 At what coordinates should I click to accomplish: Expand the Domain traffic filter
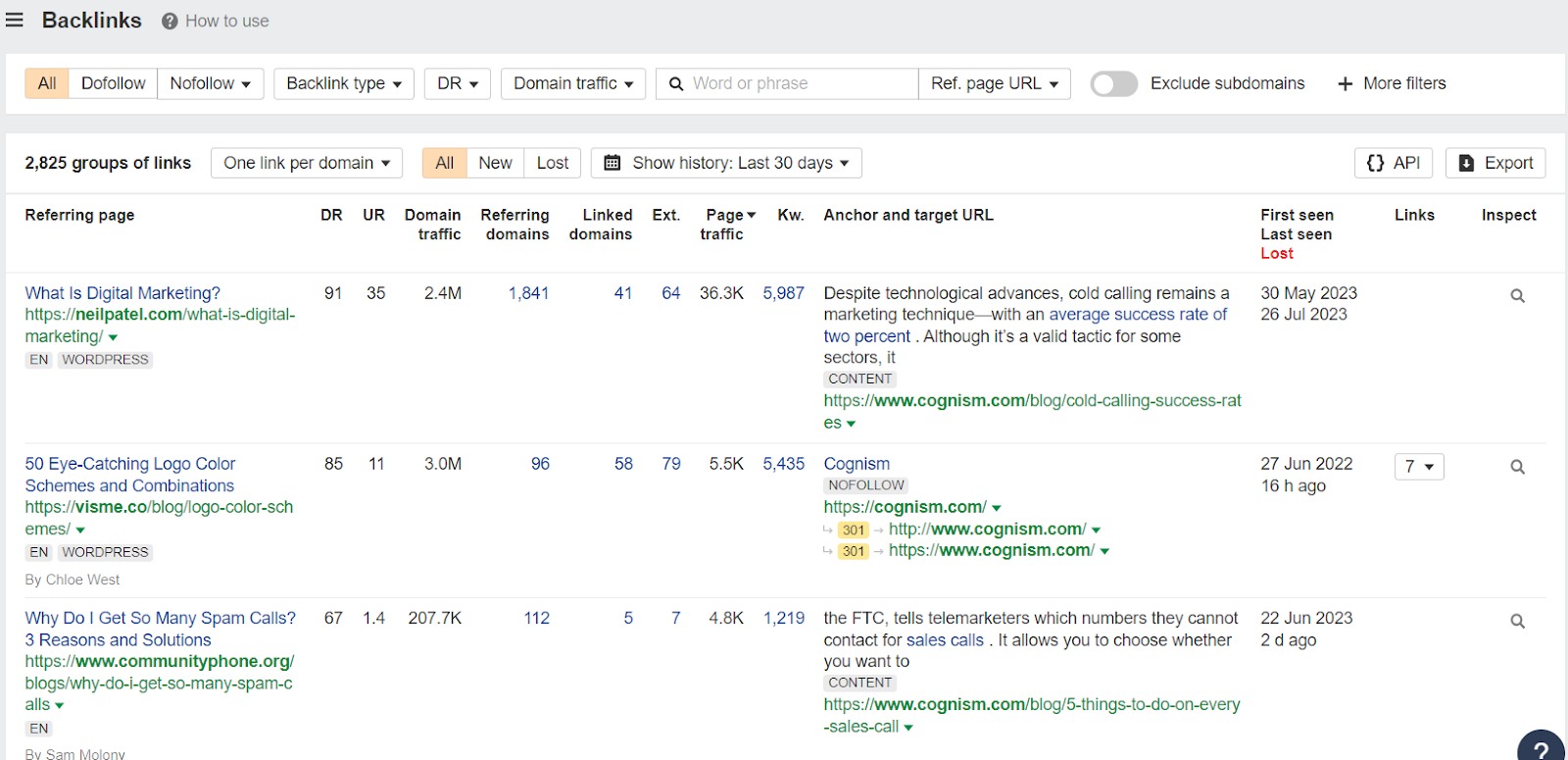(x=573, y=83)
